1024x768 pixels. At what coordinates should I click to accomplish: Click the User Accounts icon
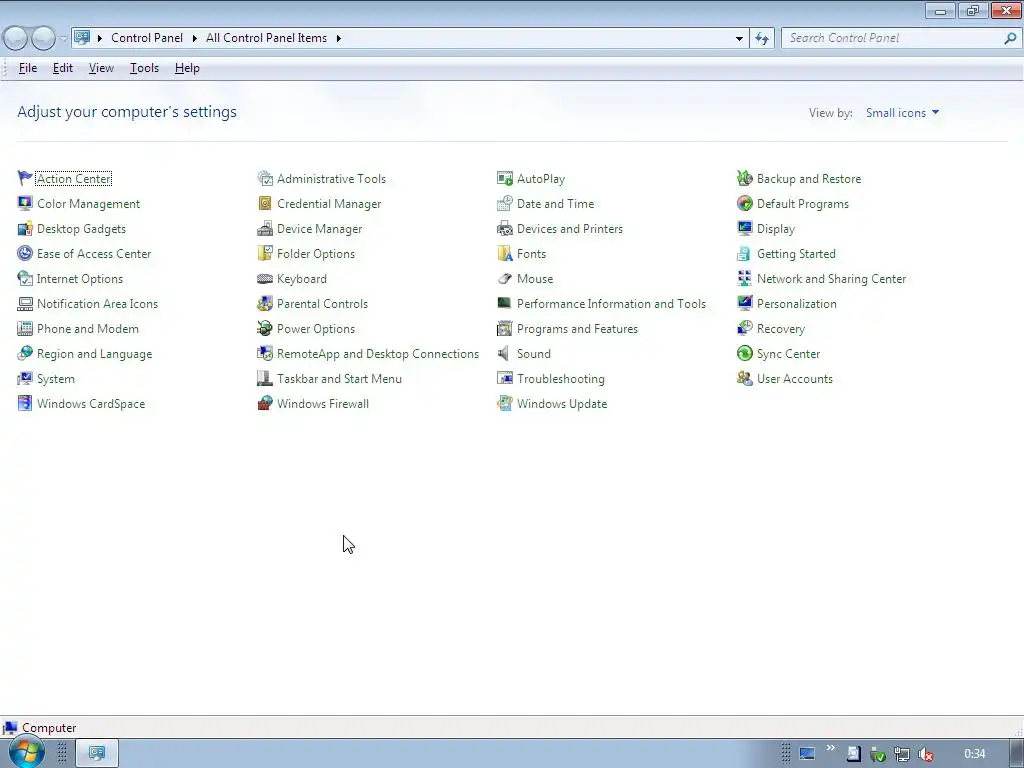click(744, 379)
